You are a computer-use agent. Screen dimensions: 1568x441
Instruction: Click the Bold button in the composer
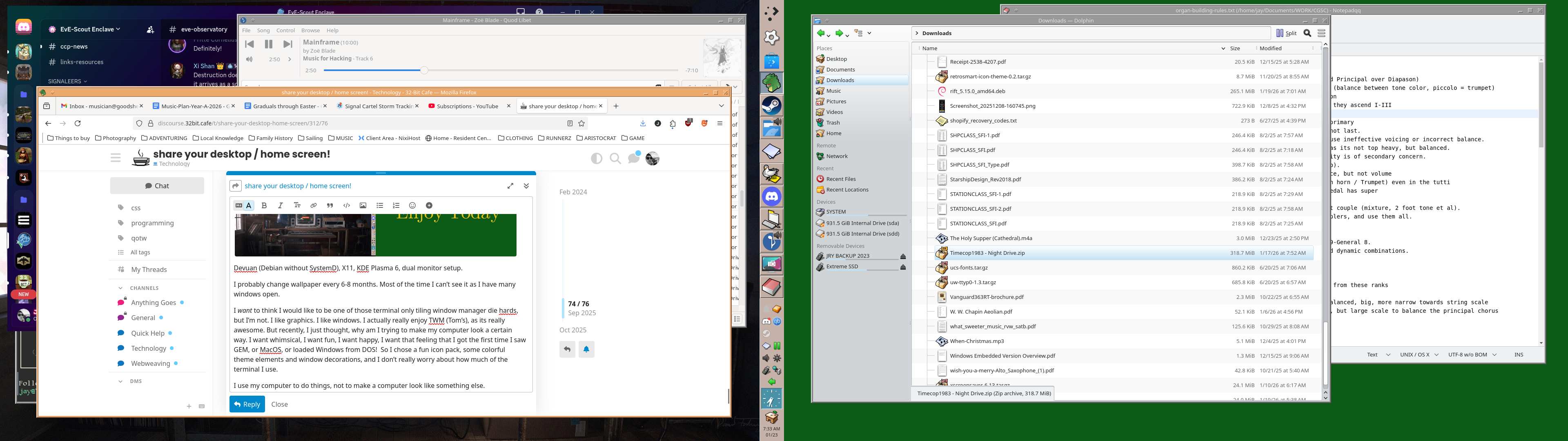tap(264, 205)
